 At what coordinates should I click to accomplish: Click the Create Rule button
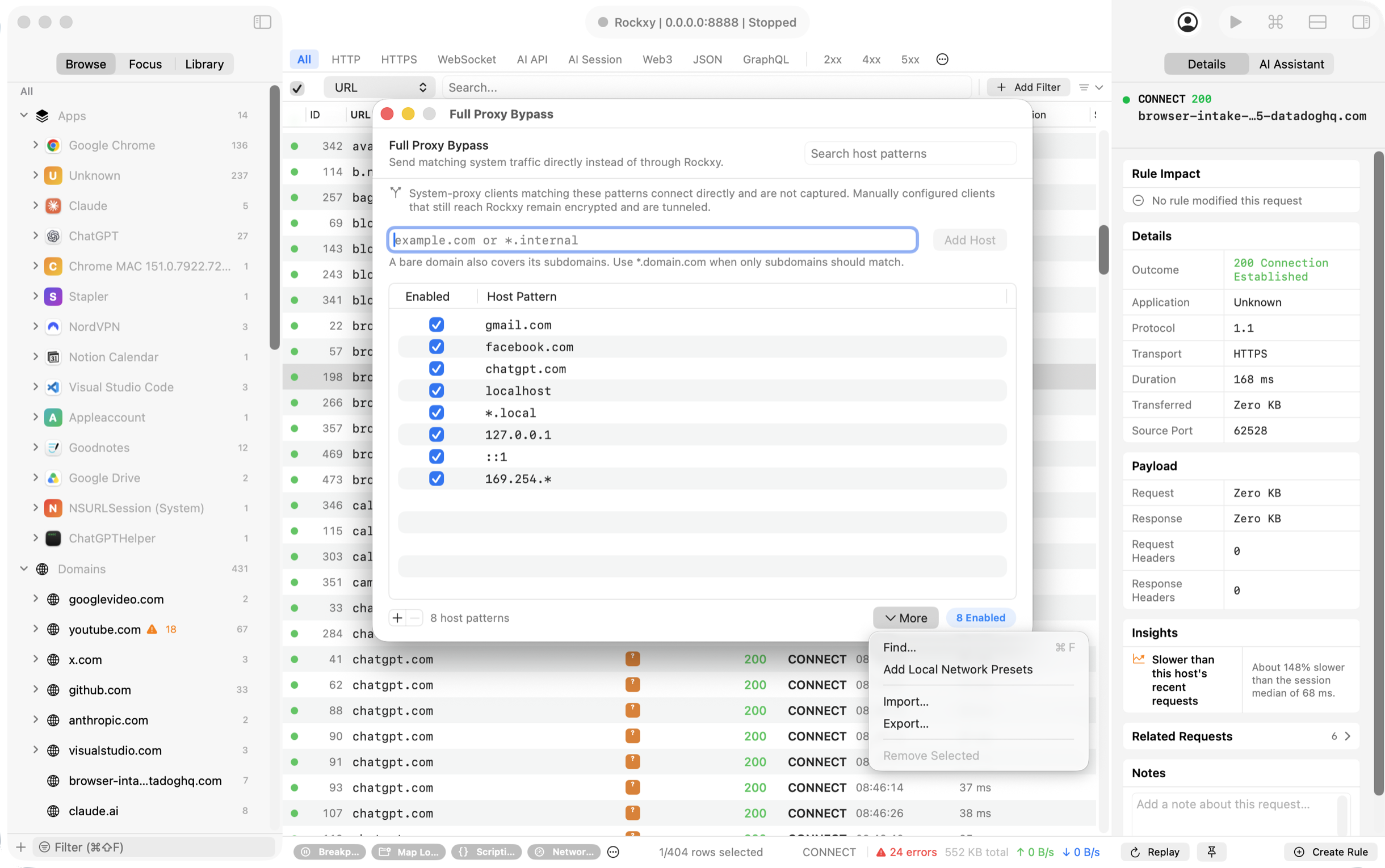pyautogui.click(x=1331, y=852)
